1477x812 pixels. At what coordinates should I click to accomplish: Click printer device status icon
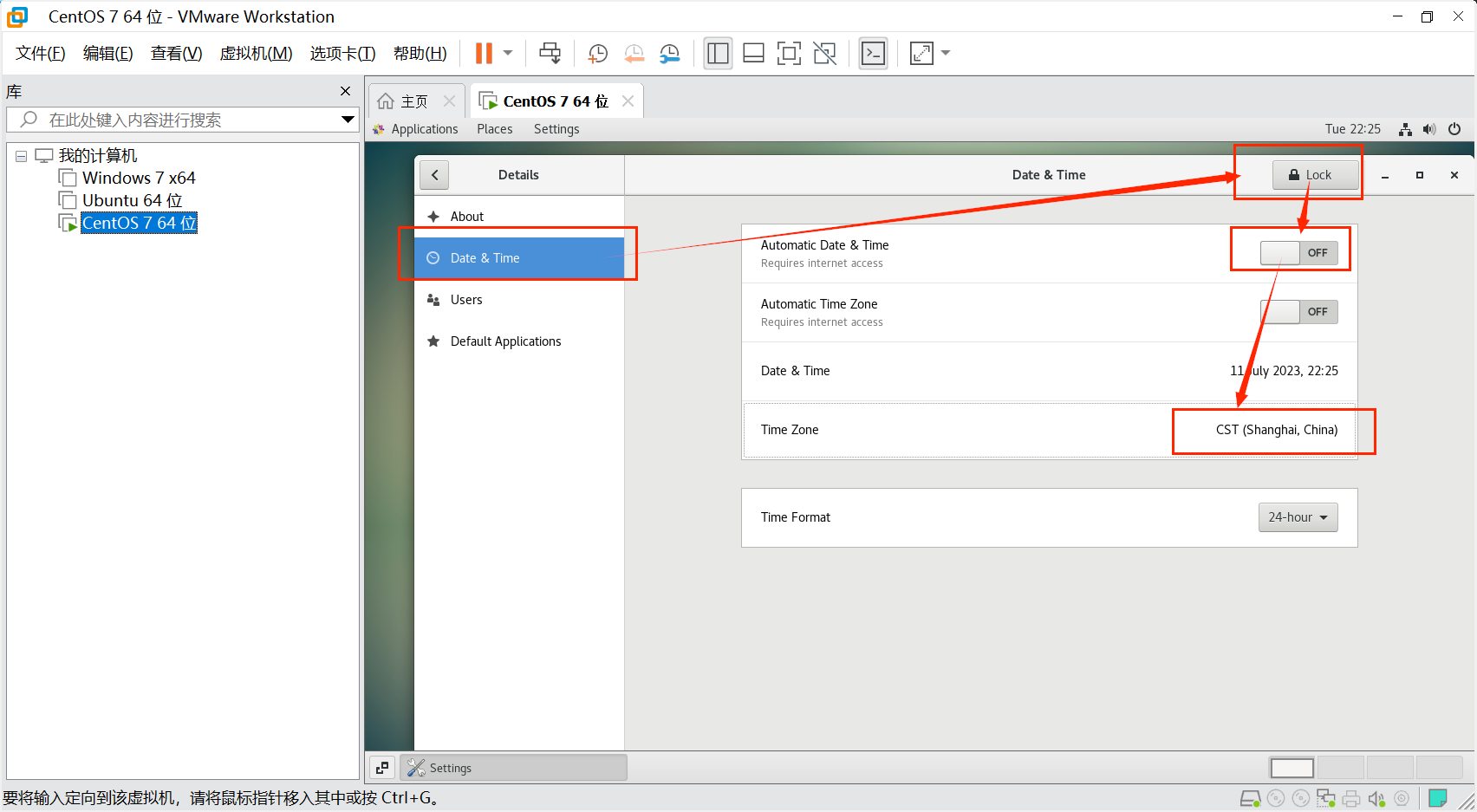pos(1350,798)
